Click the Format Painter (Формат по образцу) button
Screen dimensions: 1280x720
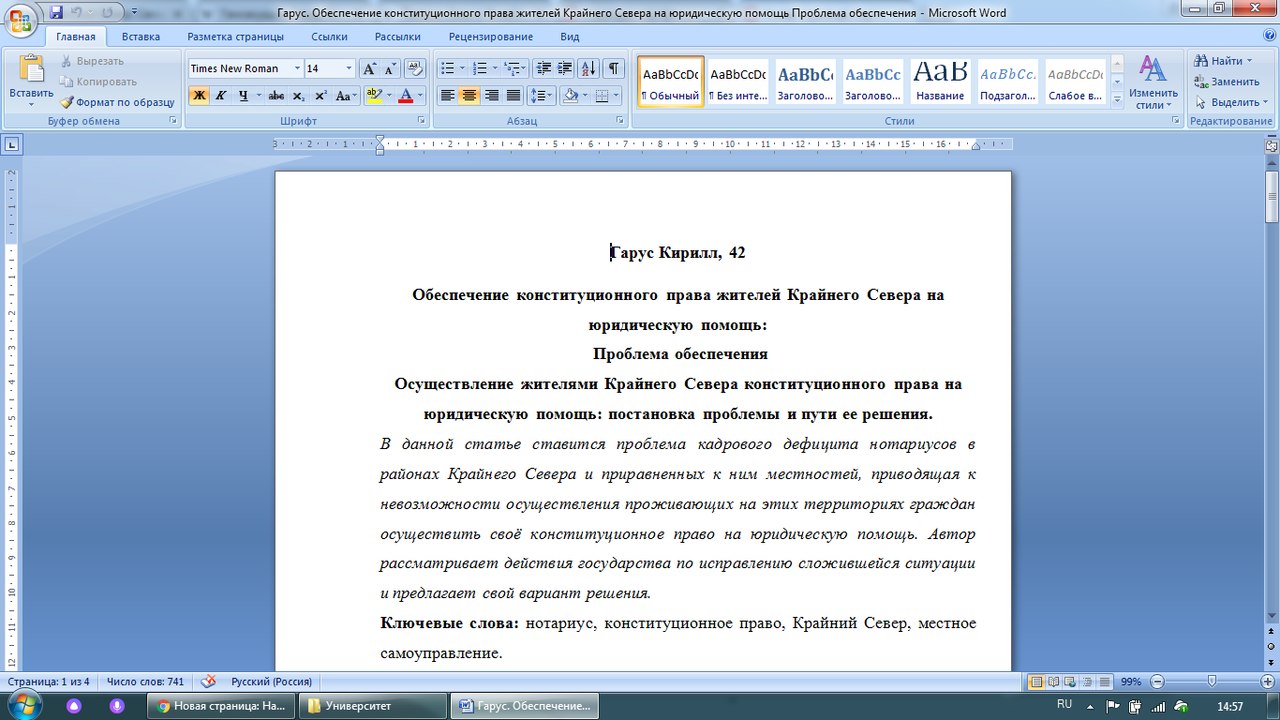117,102
